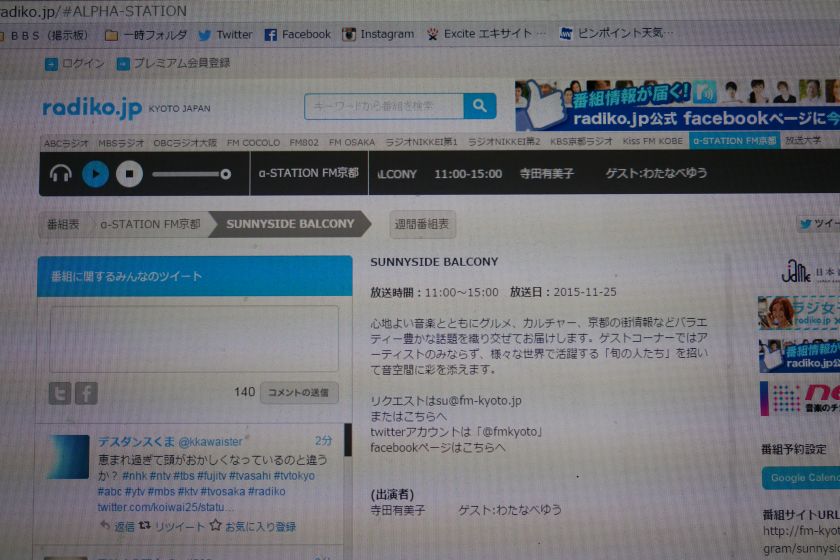The width and height of the screenshot is (840, 560).
Task: Select the ラジオNIKKEI第1 station tab
Action: [x=422, y=142]
